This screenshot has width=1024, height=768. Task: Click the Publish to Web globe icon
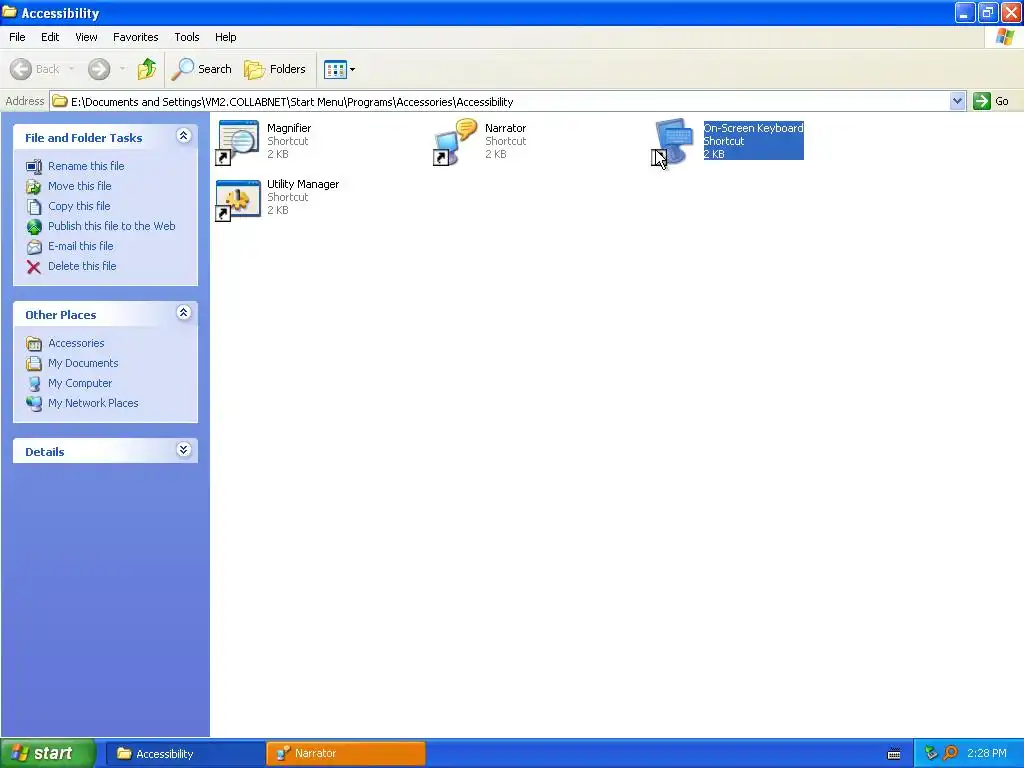click(34, 227)
